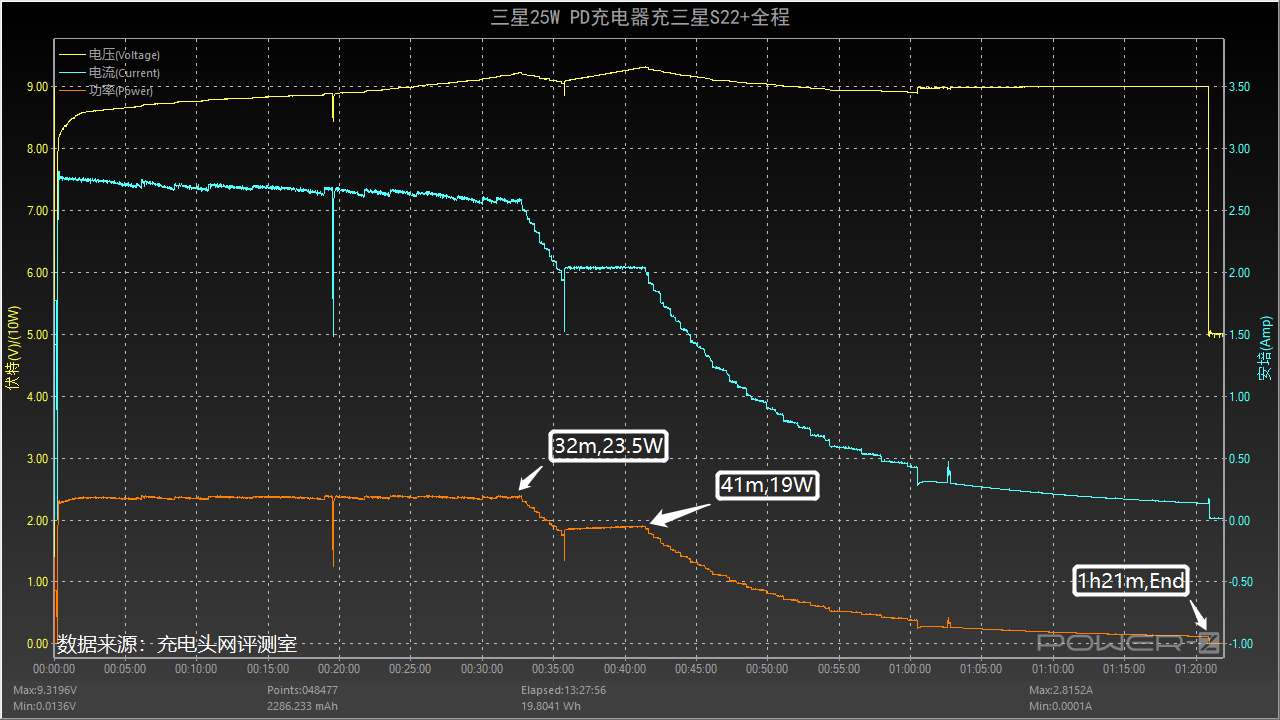The height and width of the screenshot is (720, 1280).
Task: Click the 00:50:00 time axis label
Action: [767, 669]
